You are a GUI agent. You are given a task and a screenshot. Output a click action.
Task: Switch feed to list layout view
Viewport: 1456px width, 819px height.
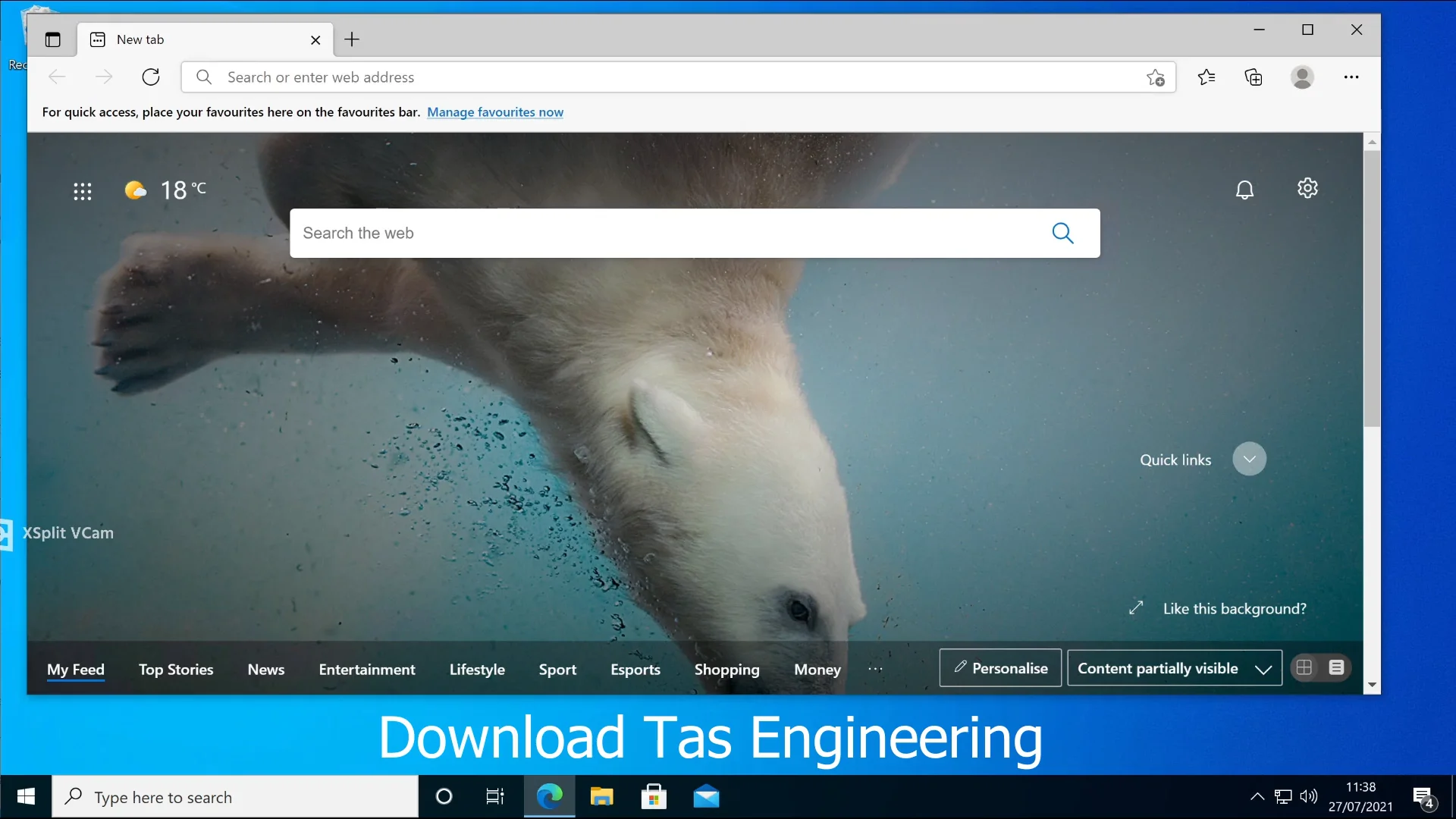[x=1336, y=667]
